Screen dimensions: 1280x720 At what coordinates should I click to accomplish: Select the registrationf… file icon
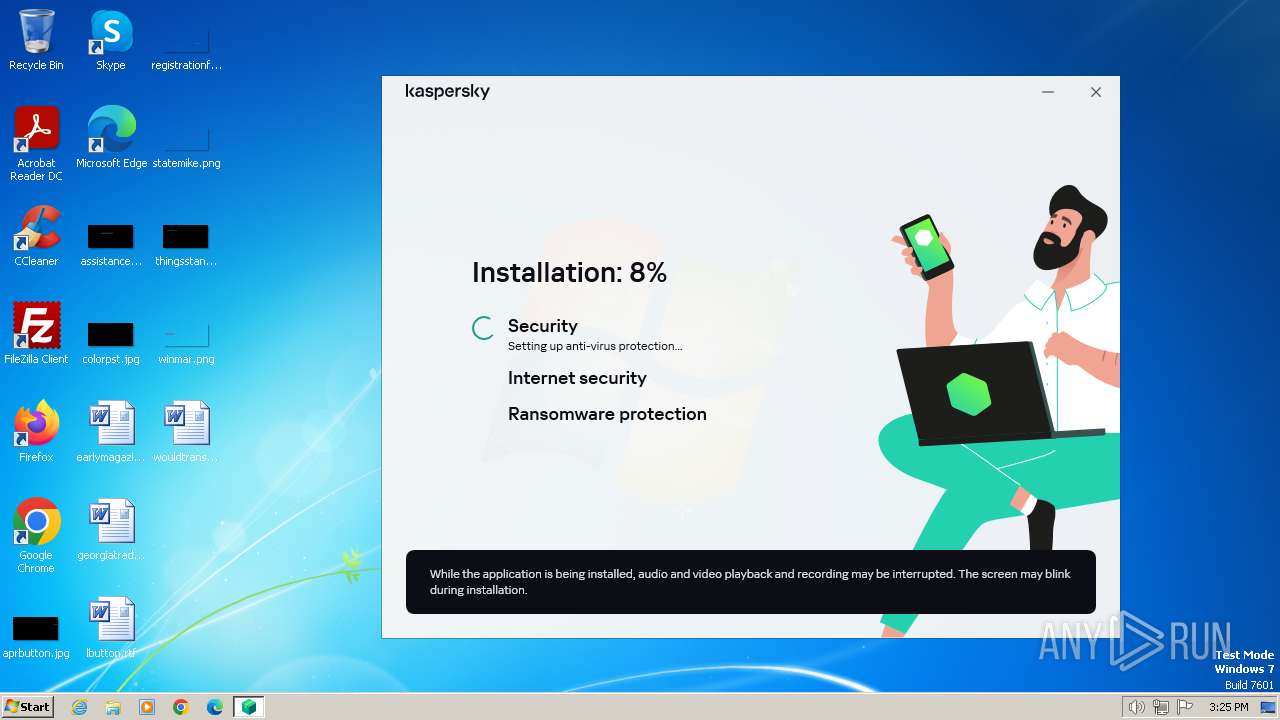point(186,40)
